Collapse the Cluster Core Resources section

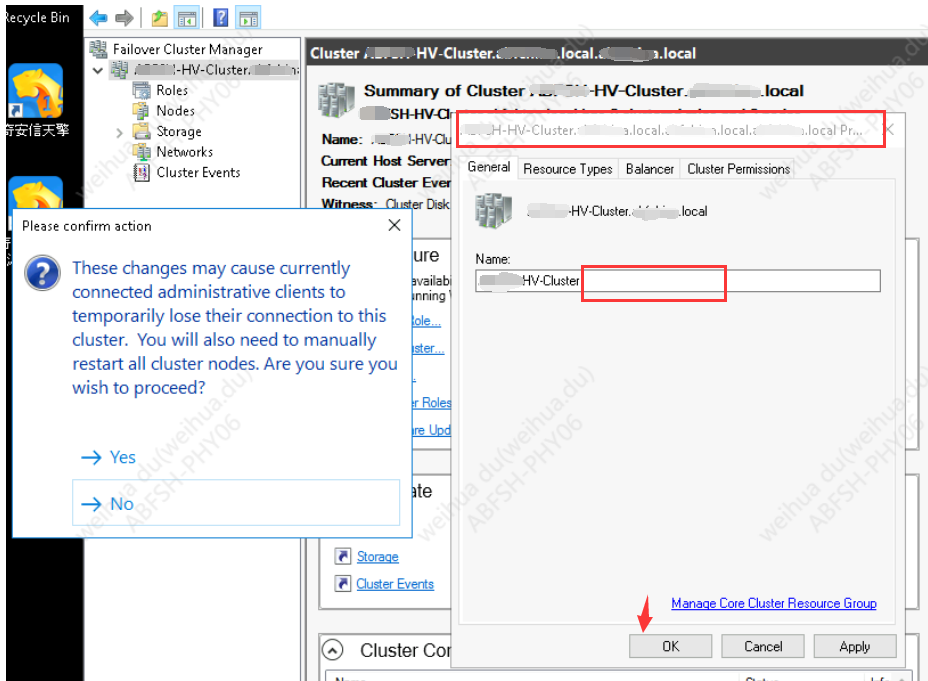click(333, 650)
